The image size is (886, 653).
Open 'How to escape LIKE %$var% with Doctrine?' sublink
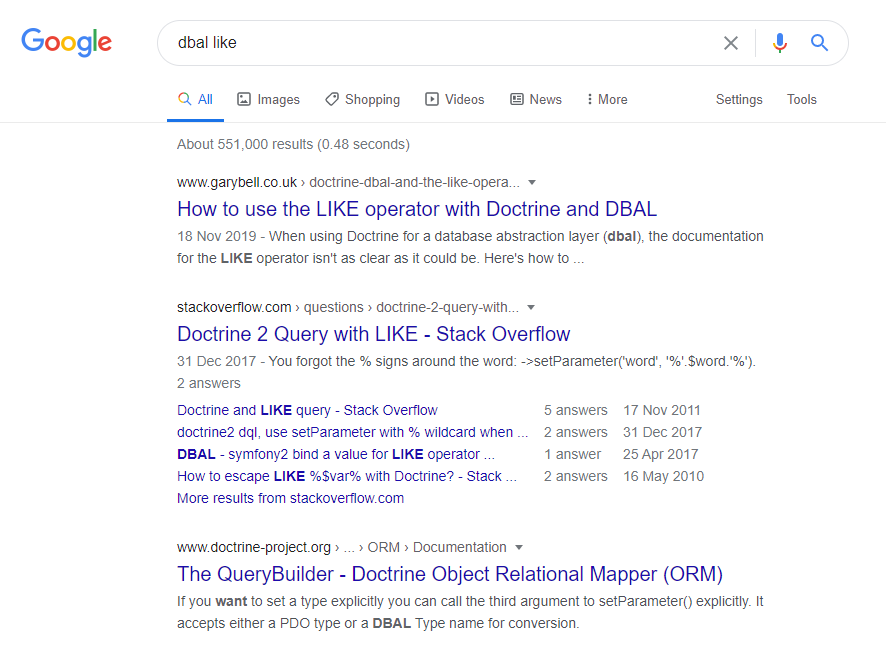[346, 476]
